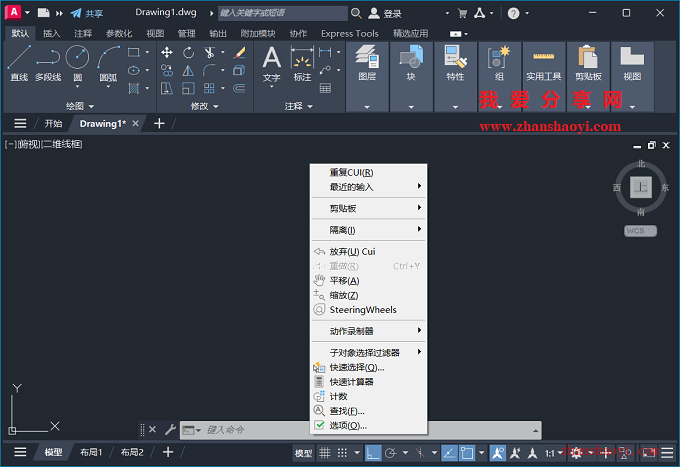Open Clipboard (剪贴板) submenu in context menu

tap(369, 208)
